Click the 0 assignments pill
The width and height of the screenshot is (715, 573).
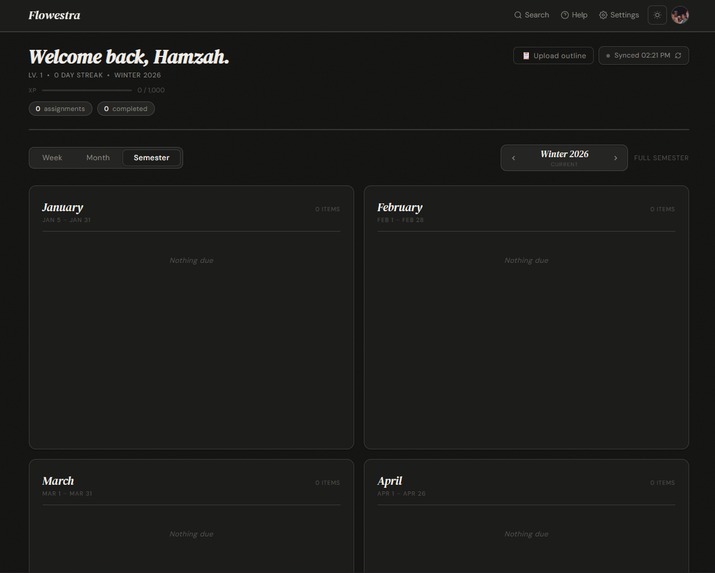click(60, 108)
